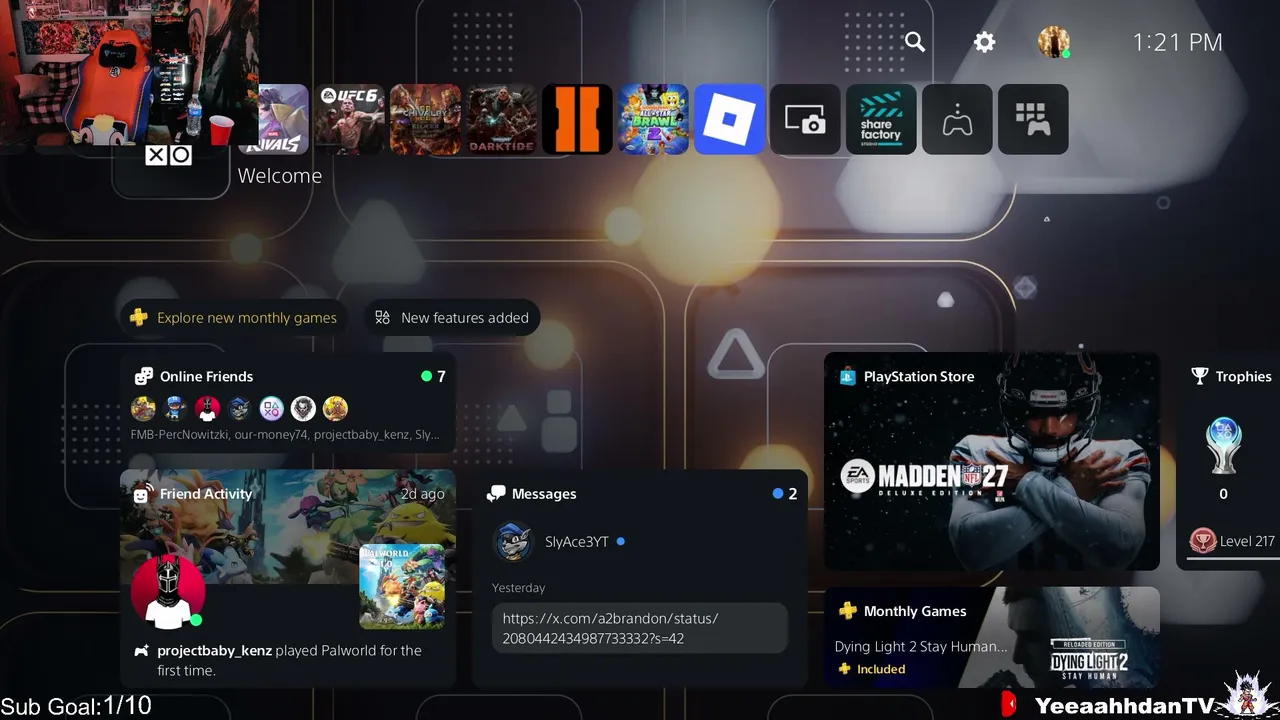Screen dimensions: 1280x720
Task: Open the x.com a2brandon status link
Action: click(x=640, y=628)
